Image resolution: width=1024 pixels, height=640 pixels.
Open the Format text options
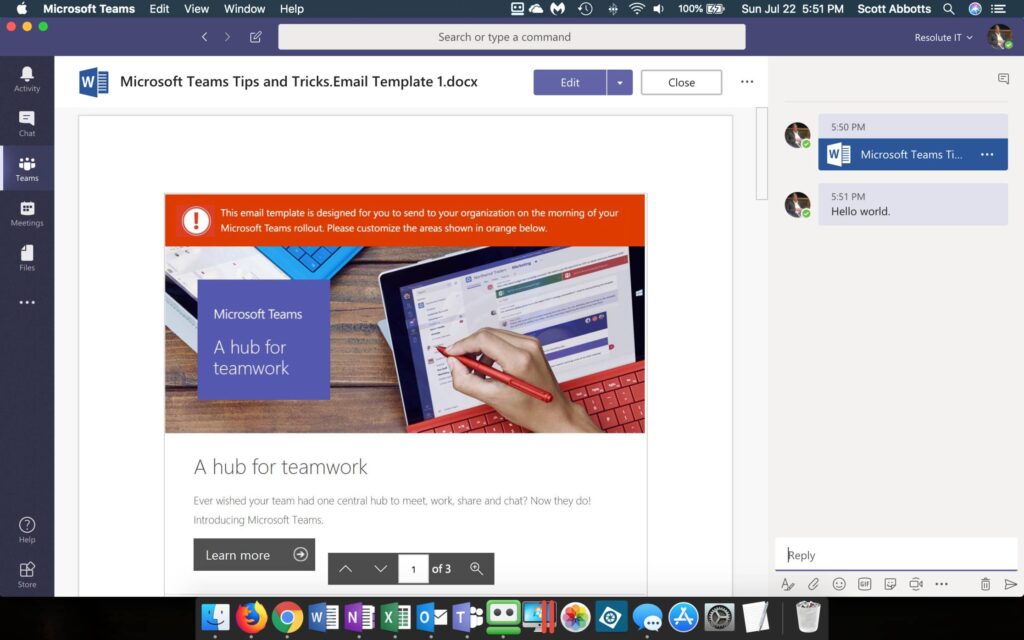pyautogui.click(x=788, y=584)
